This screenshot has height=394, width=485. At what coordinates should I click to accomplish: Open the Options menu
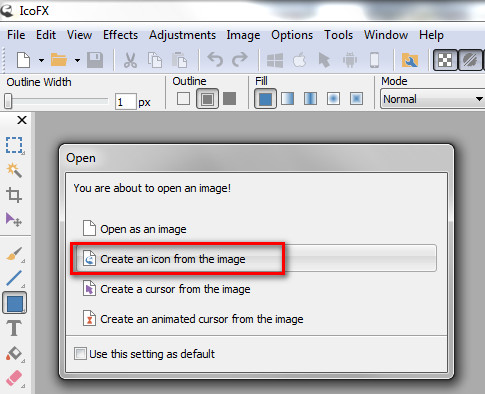tap(292, 35)
